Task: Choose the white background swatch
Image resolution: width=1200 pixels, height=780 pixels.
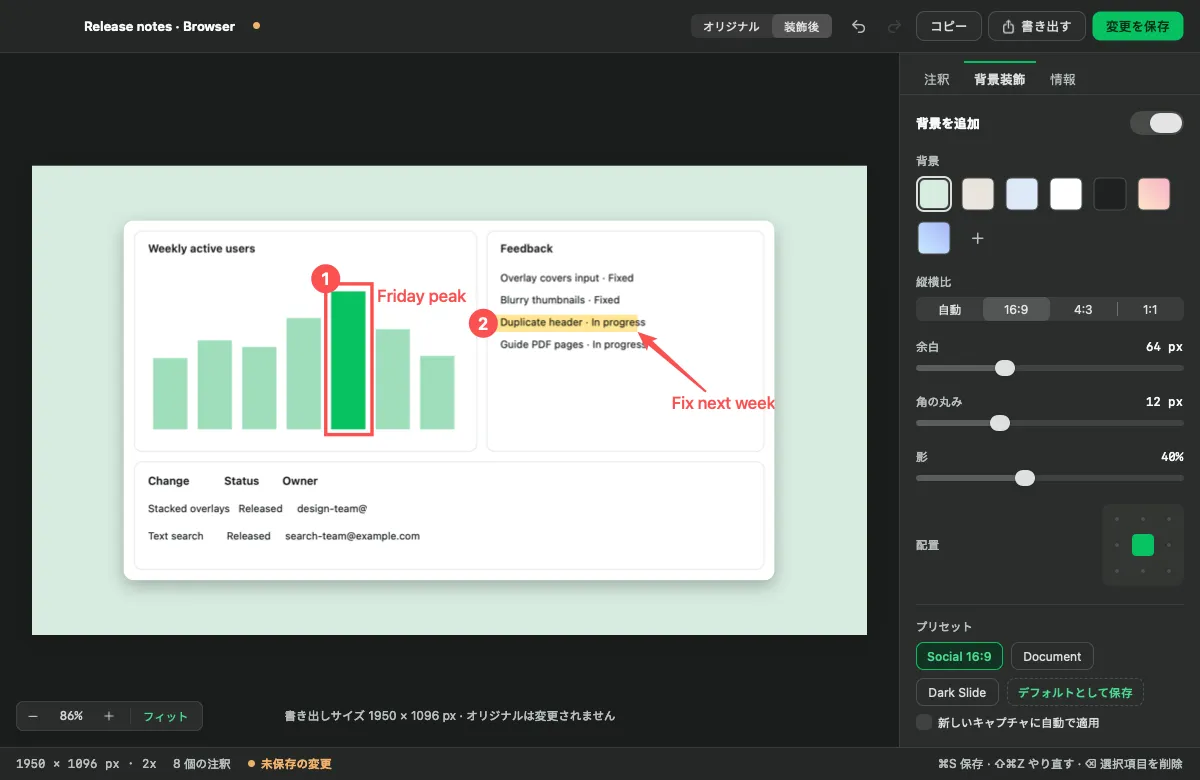Action: pos(1066,194)
